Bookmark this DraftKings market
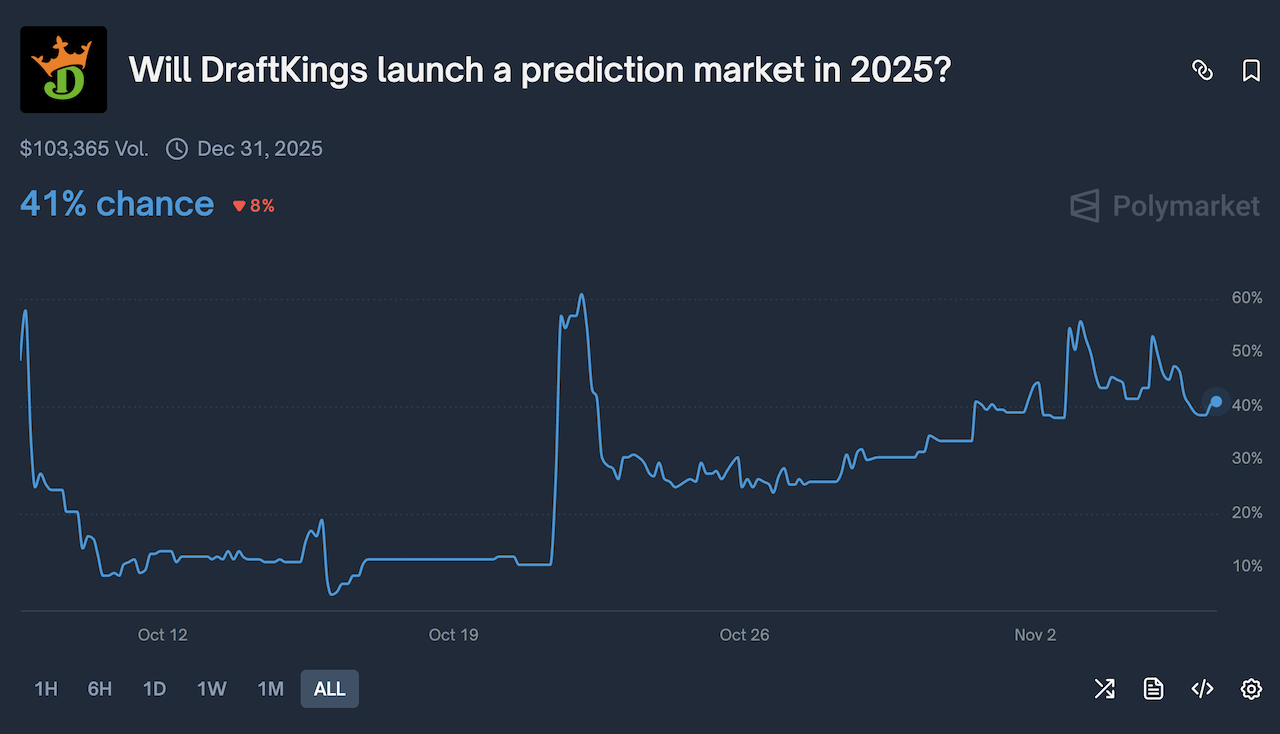Screen dimensions: 1280x734 click(1251, 71)
